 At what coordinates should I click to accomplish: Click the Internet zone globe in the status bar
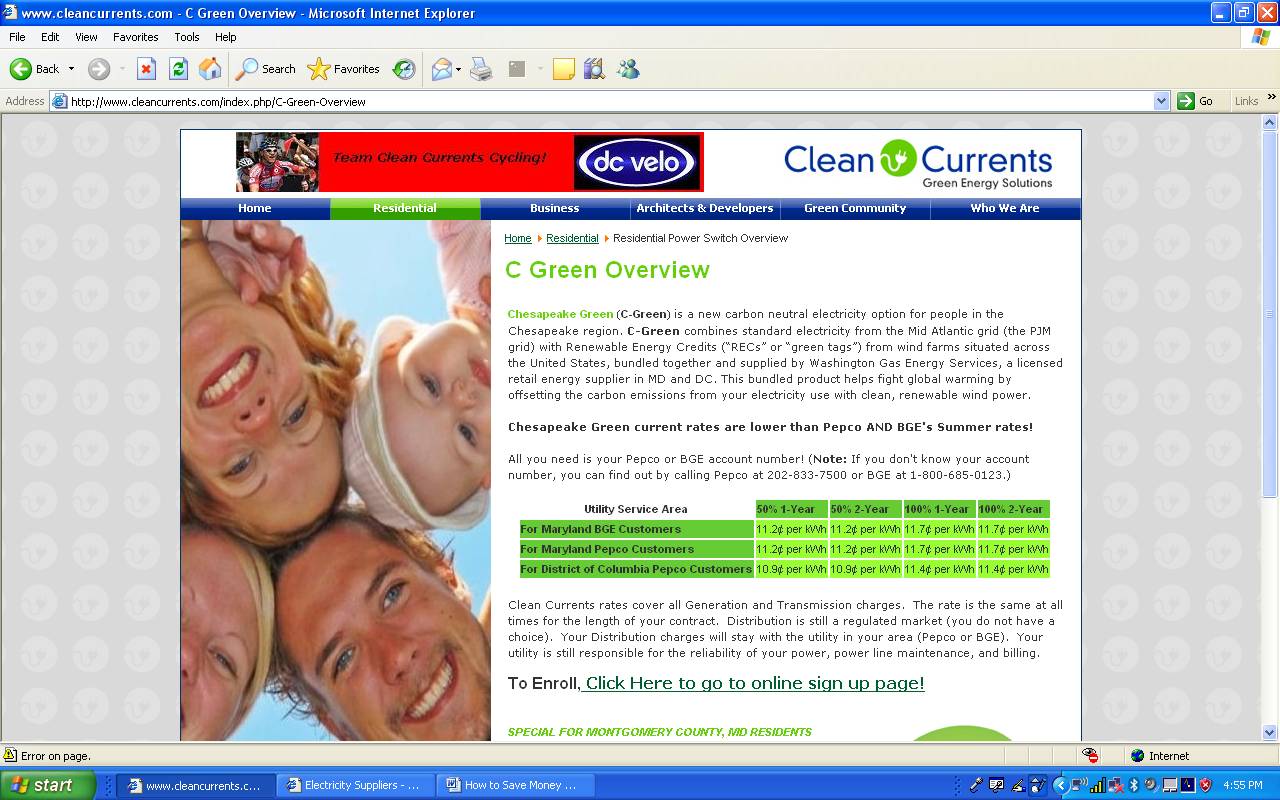1137,756
